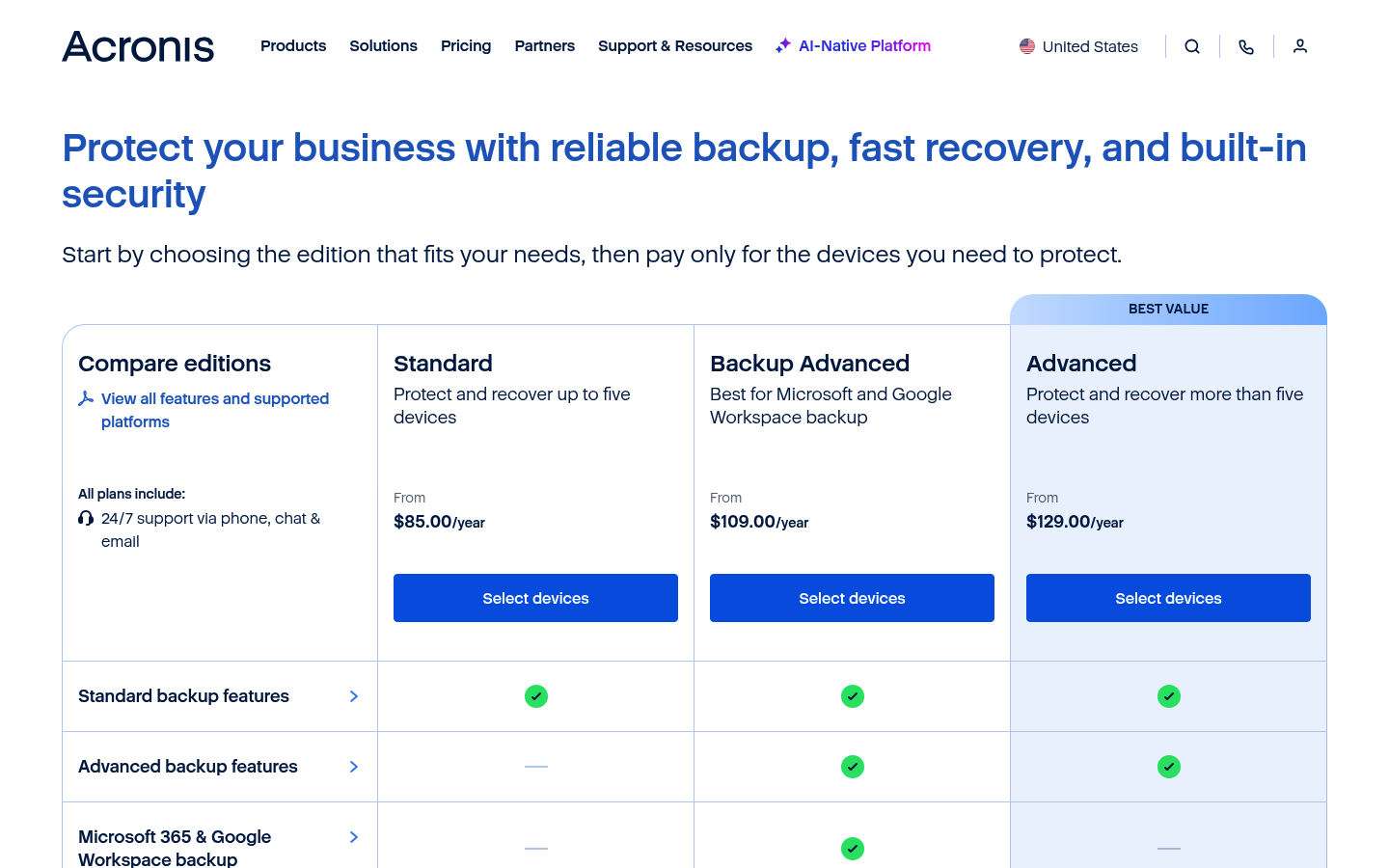Click the $109.00/year price
This screenshot has height=868, width=1389.
[x=759, y=522]
